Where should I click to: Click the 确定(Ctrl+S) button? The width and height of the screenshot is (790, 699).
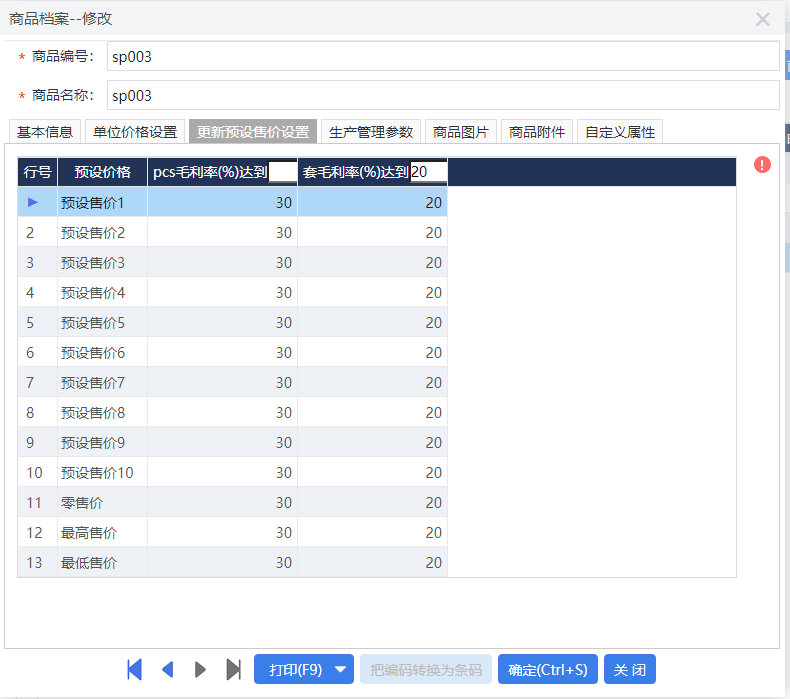[547, 669]
